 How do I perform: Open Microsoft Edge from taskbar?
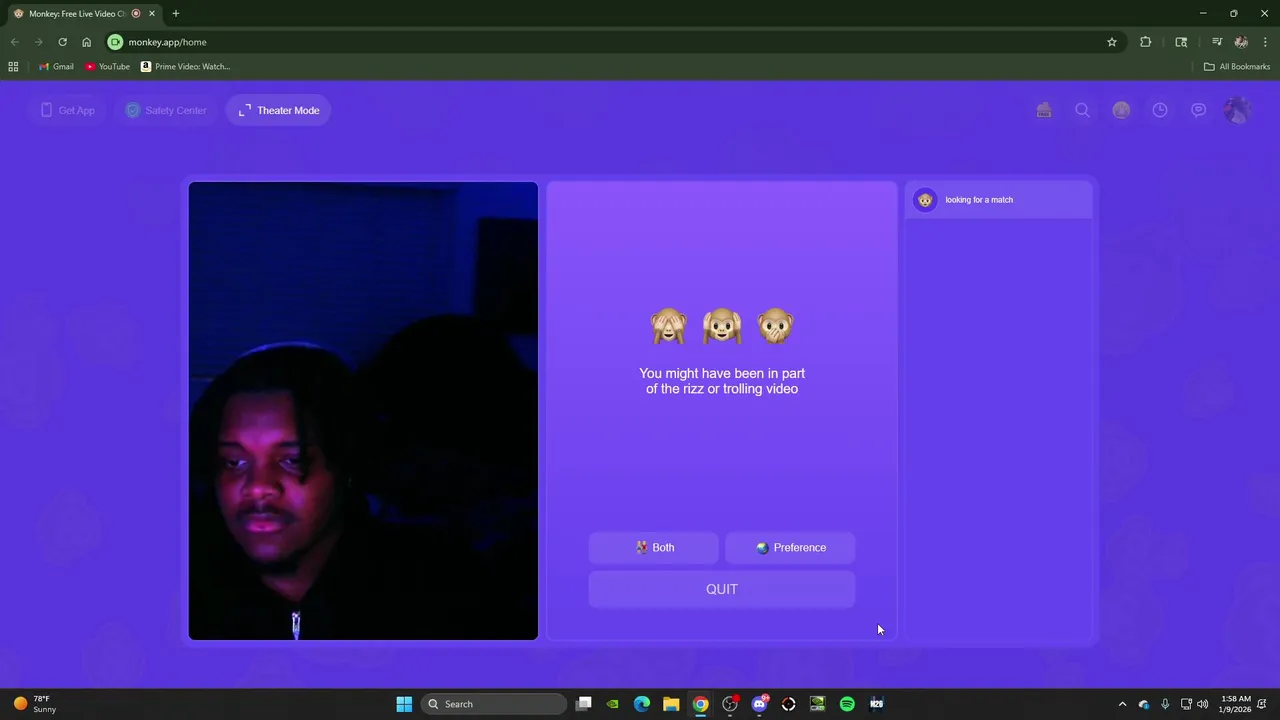(x=642, y=704)
